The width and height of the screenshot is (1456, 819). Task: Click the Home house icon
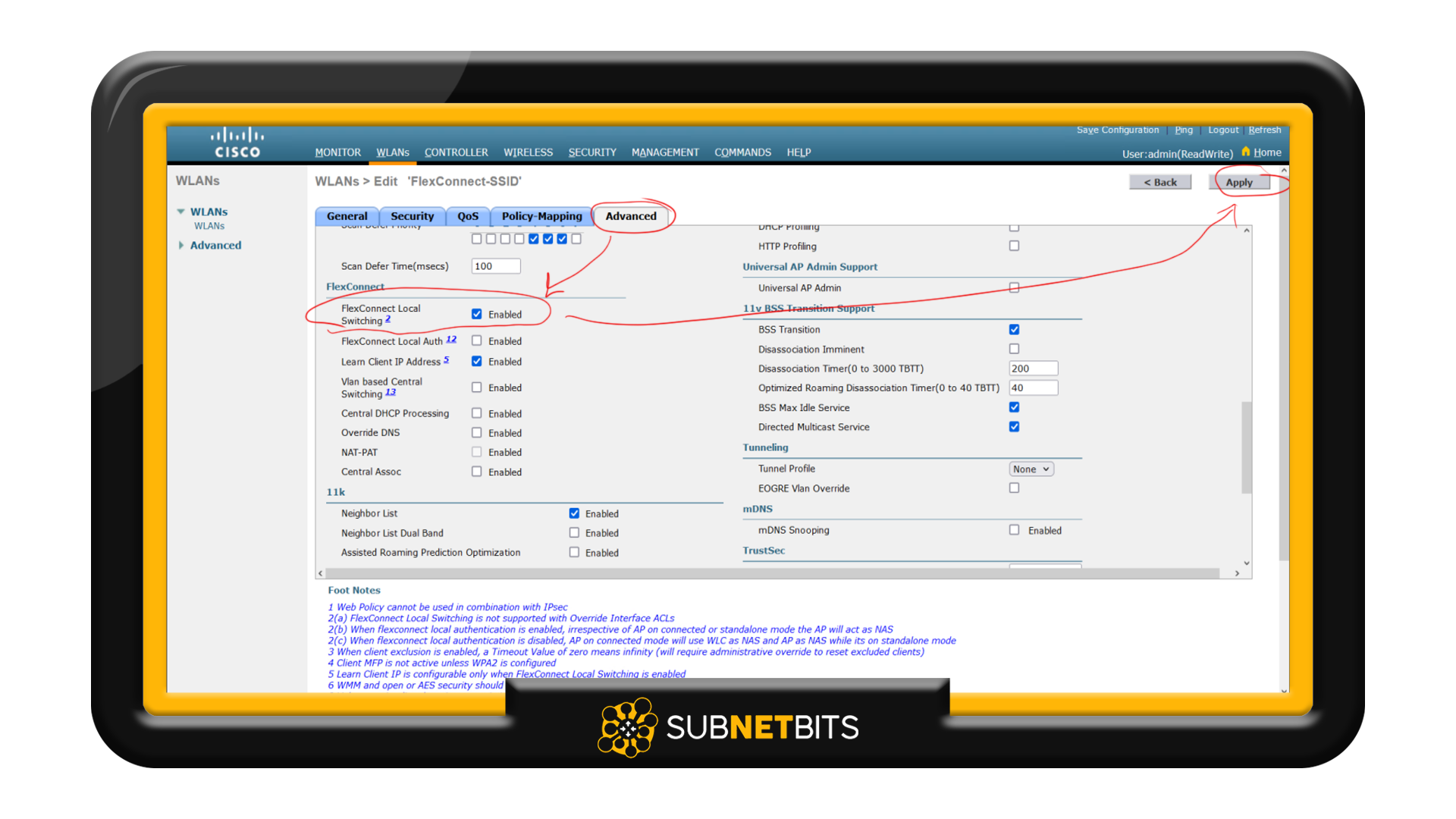1245,152
